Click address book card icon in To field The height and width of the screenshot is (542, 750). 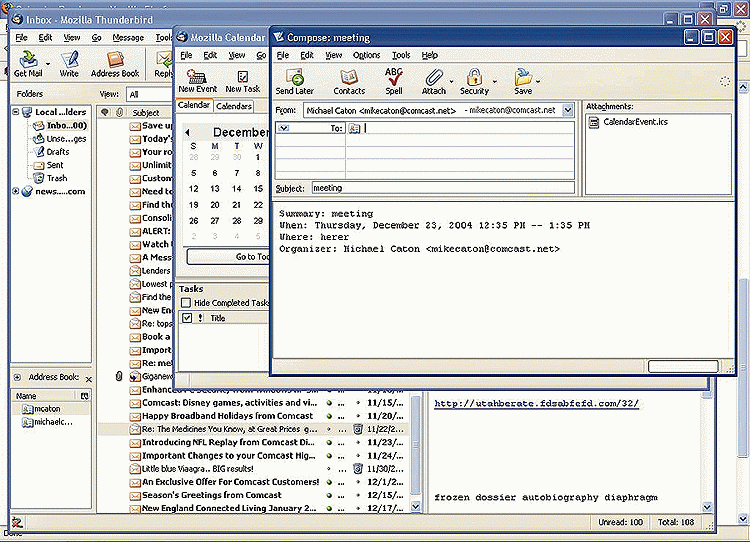354,128
